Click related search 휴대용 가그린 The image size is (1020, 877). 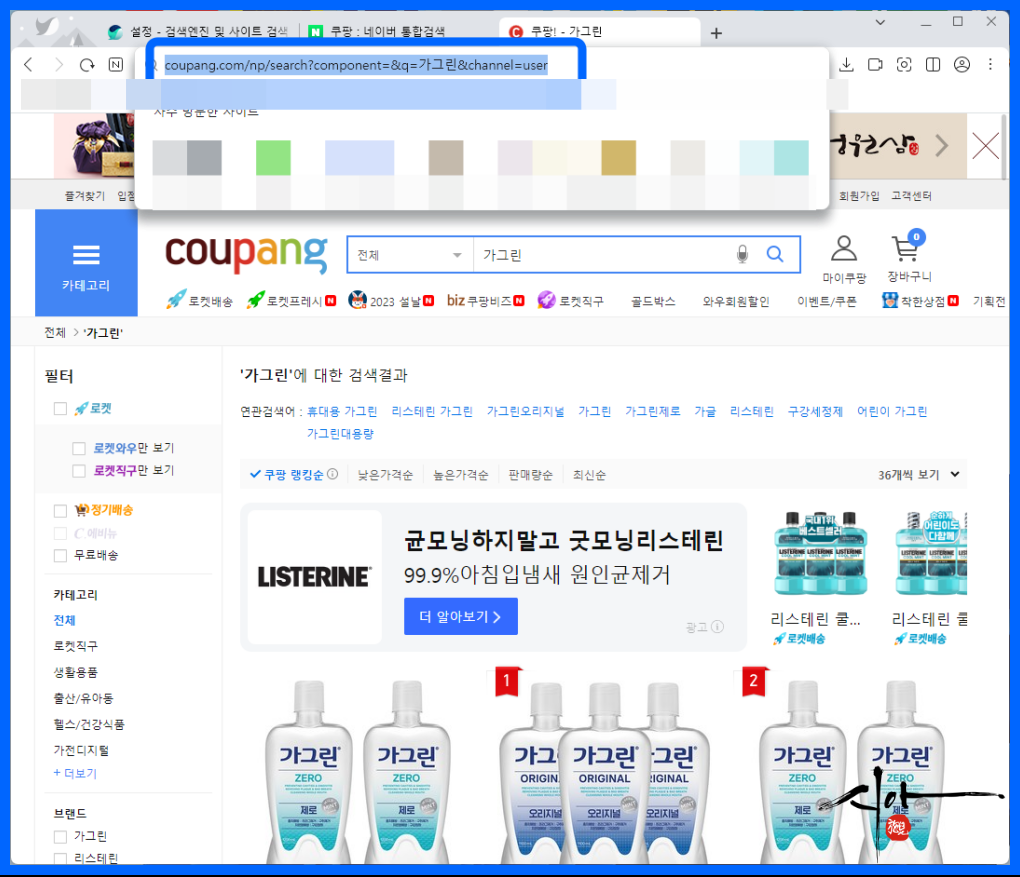342,411
